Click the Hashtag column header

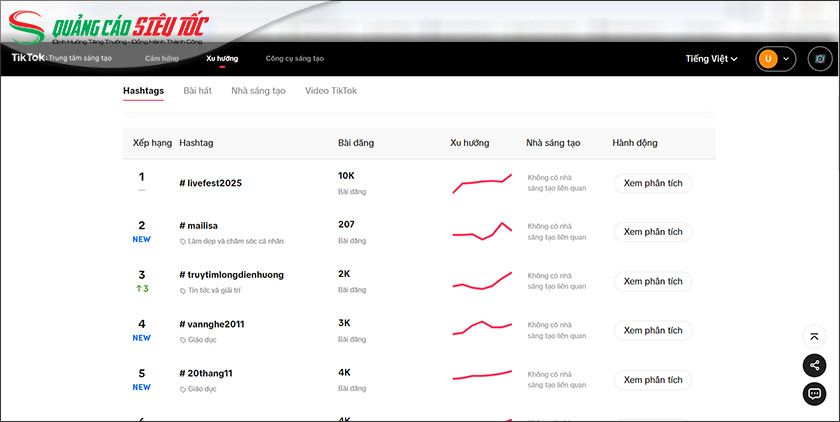click(196, 143)
